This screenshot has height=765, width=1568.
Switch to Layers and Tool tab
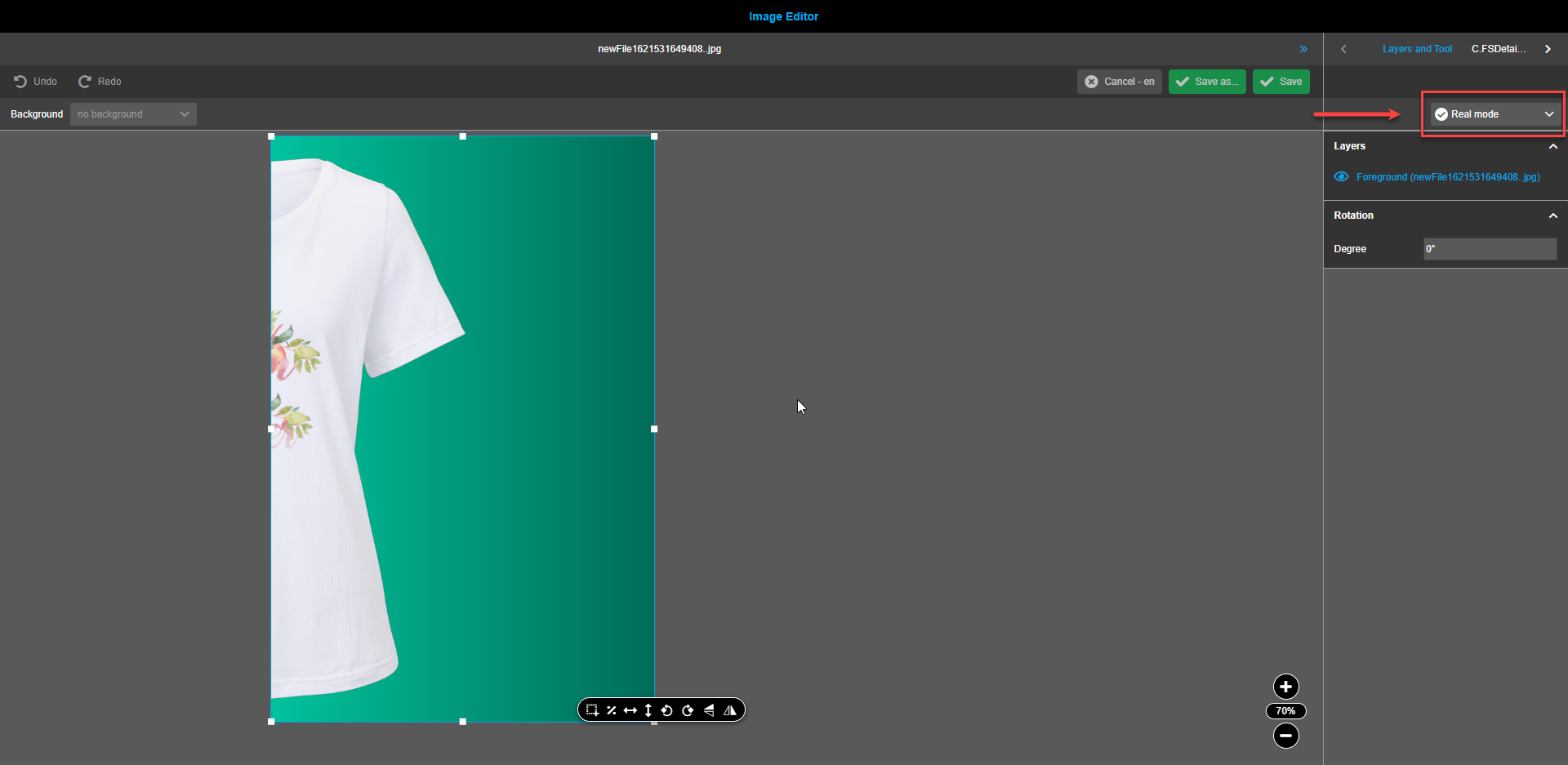click(1417, 49)
